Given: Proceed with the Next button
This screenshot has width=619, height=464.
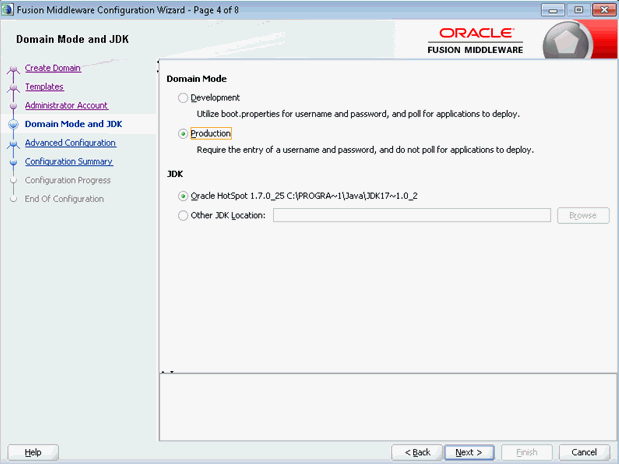Looking at the screenshot, I should click(x=469, y=452).
